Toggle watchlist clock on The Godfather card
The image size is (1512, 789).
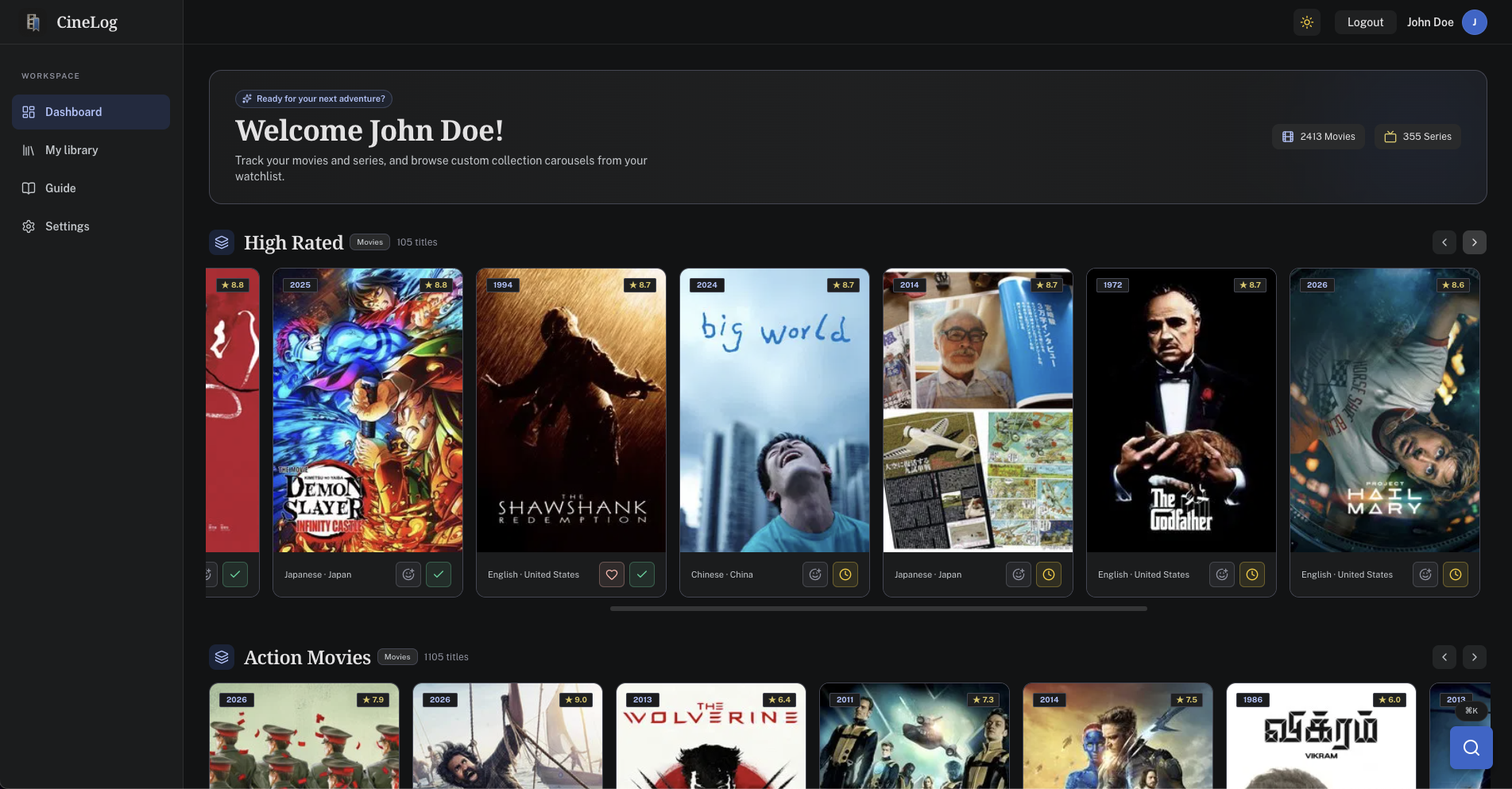[x=1252, y=574]
